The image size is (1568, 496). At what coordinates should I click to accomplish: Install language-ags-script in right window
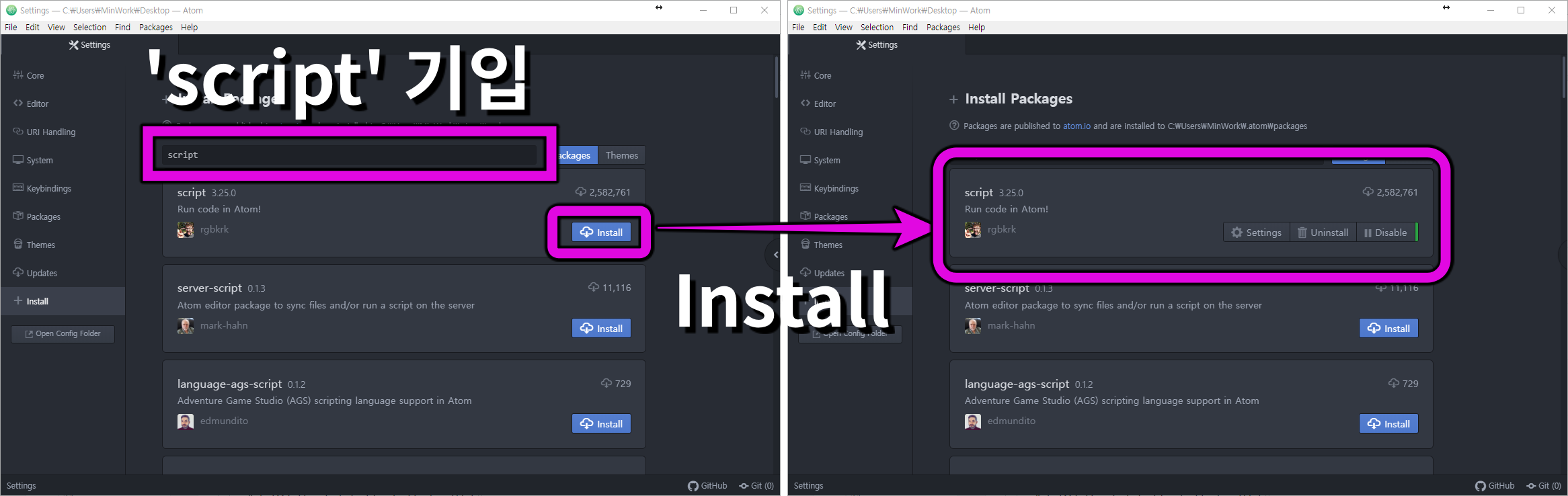pyautogui.click(x=1388, y=423)
